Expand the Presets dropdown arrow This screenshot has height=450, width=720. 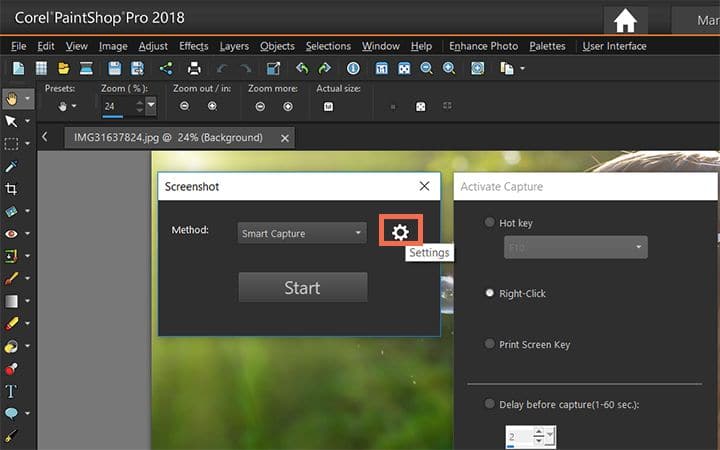pos(73,107)
